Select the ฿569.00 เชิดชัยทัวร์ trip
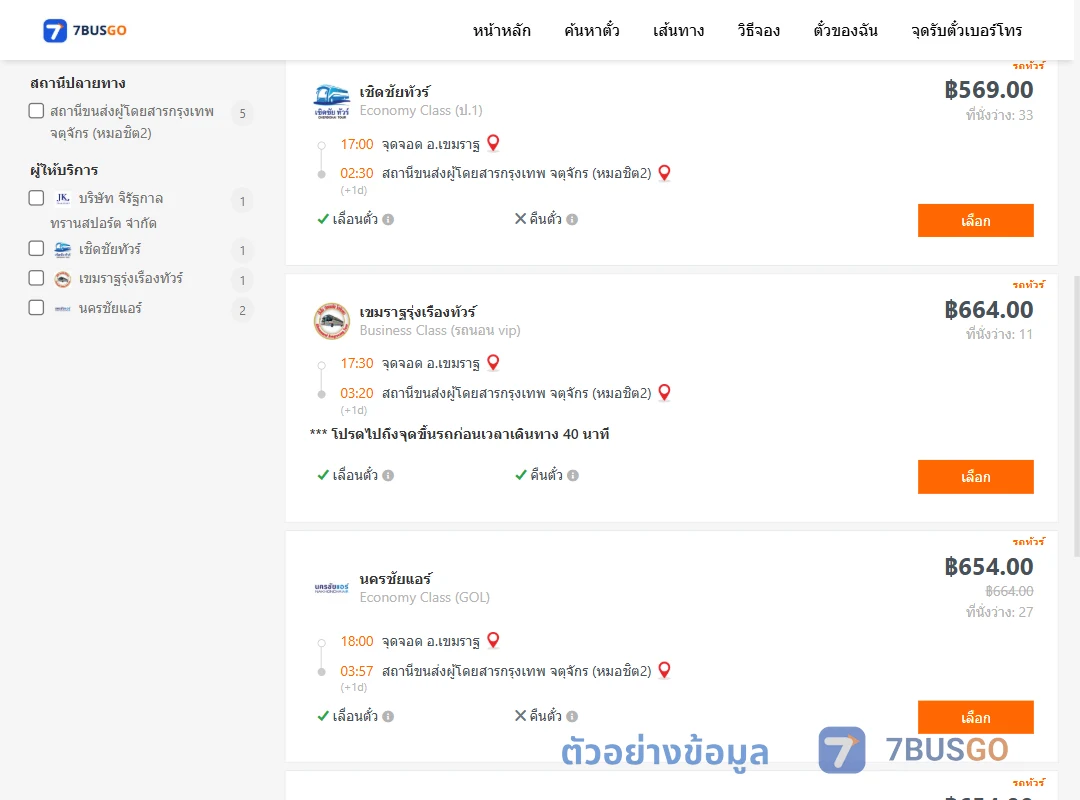Screen dimensions: 1080x800 [975, 220]
